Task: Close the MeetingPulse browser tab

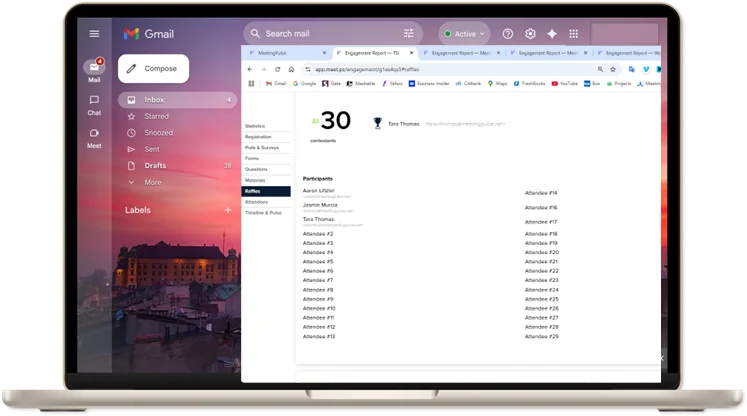Action: [324, 53]
